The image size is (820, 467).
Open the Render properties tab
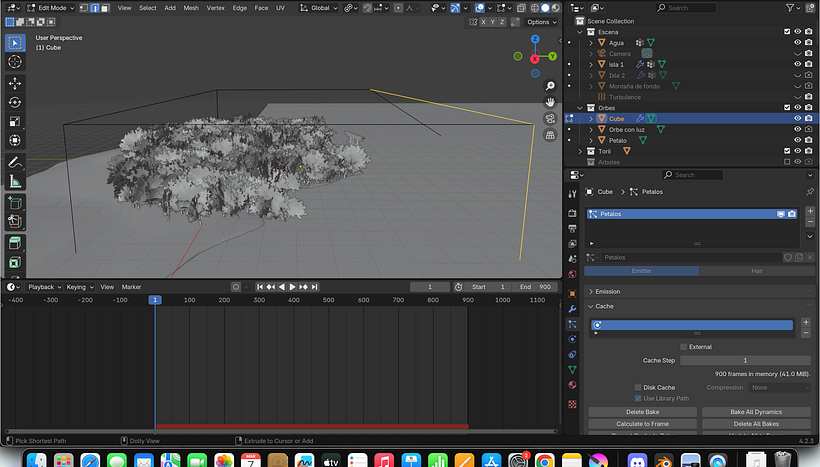pos(573,213)
